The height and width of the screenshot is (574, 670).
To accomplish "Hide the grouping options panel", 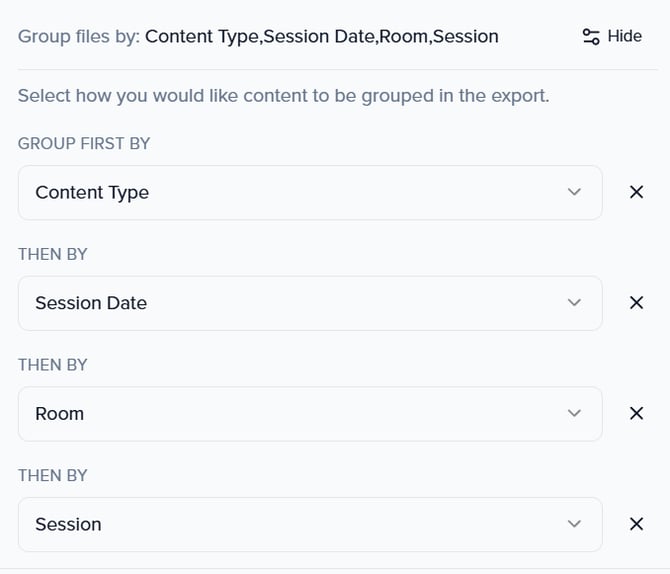I will [624, 36].
